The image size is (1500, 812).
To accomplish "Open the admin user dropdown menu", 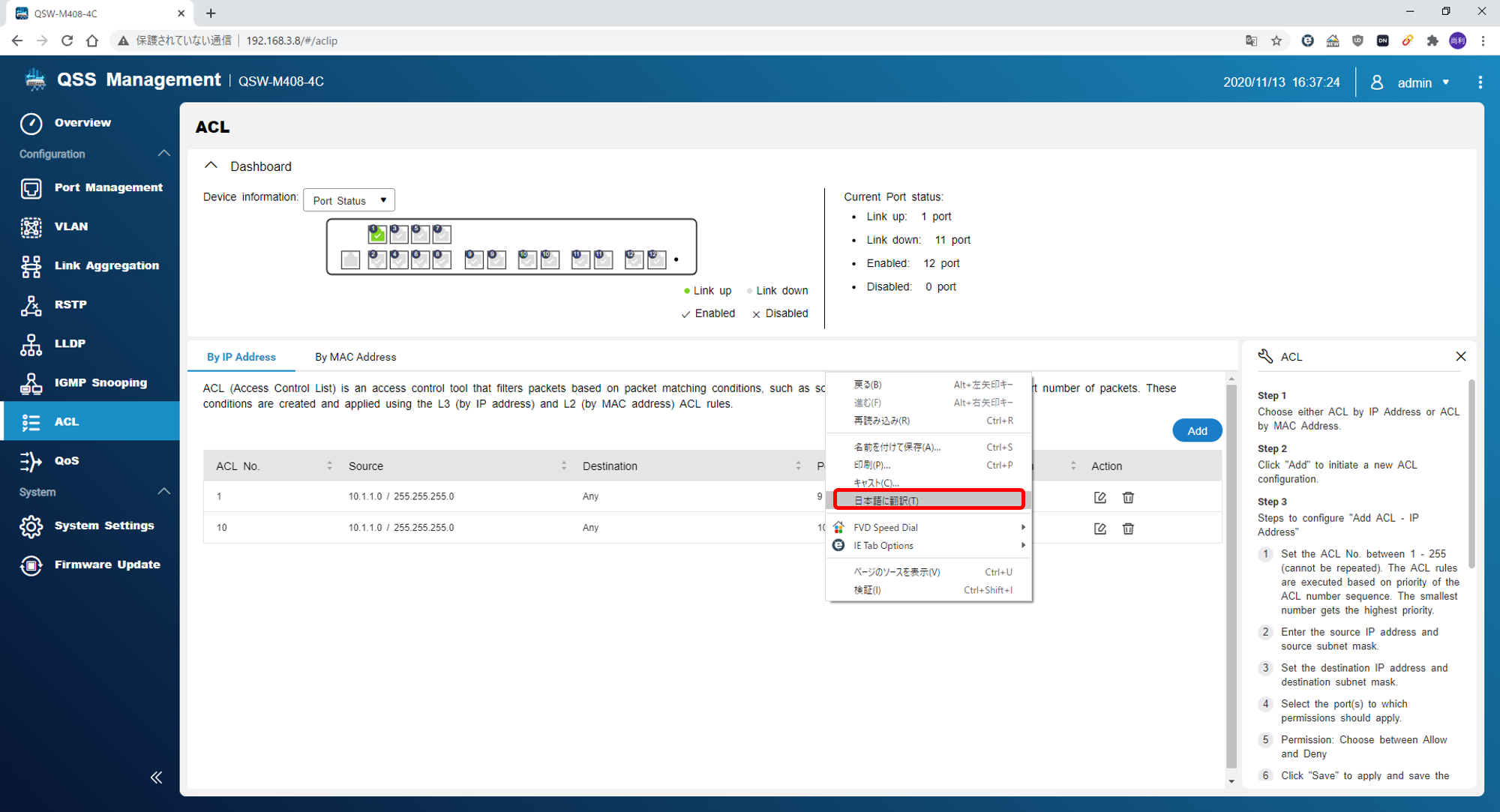I will (1422, 82).
